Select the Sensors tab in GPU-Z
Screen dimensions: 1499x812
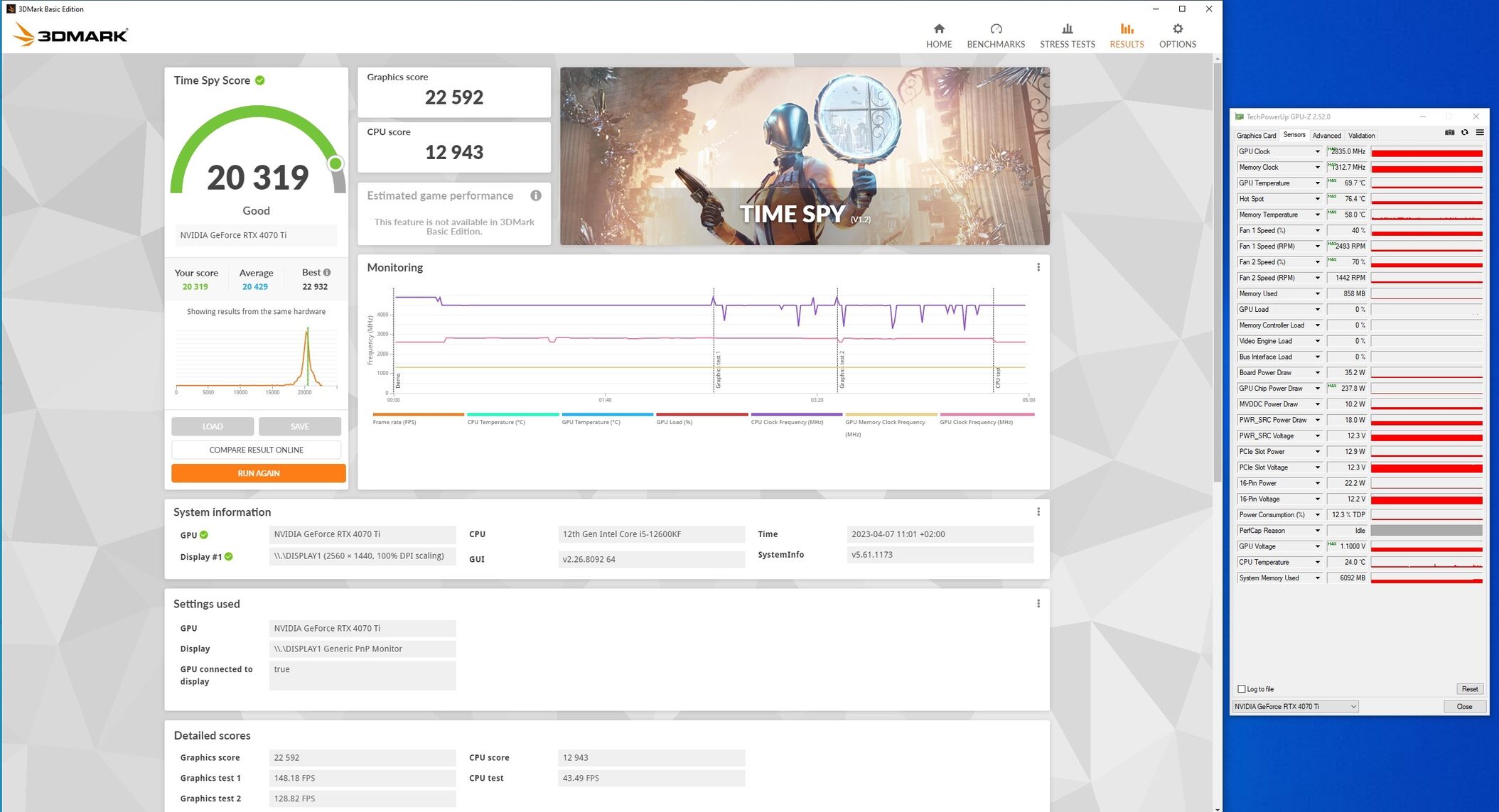click(x=1294, y=134)
